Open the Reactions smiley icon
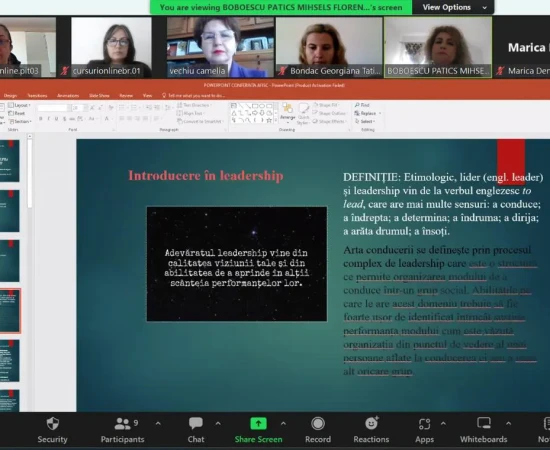 tap(371, 423)
